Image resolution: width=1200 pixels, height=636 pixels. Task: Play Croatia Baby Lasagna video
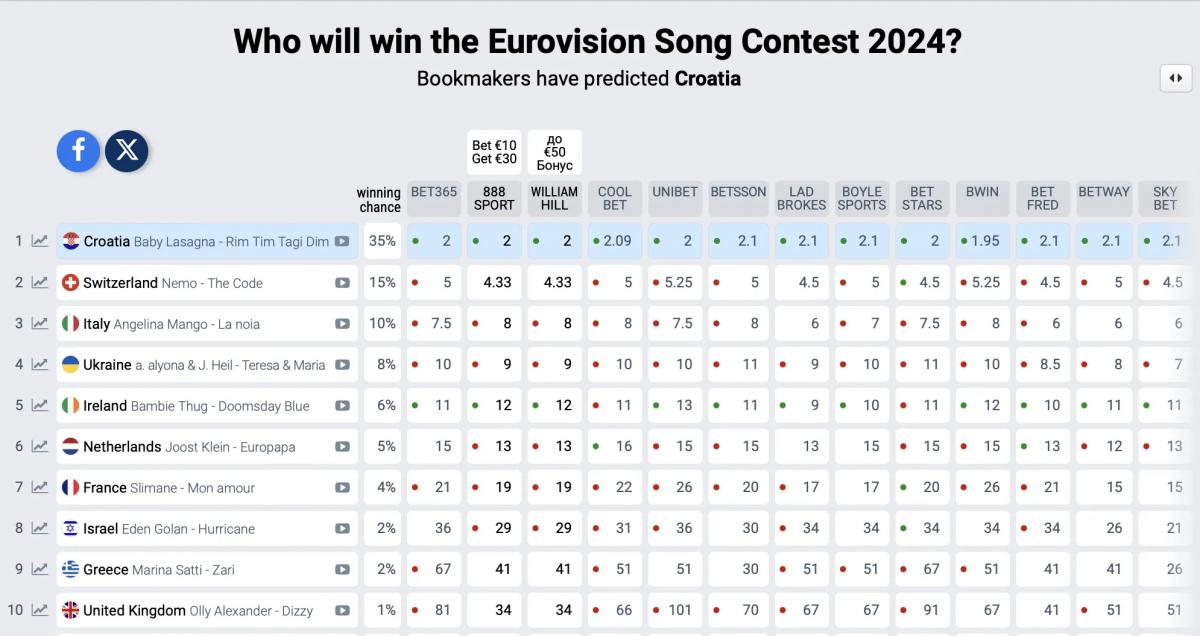[x=342, y=241]
